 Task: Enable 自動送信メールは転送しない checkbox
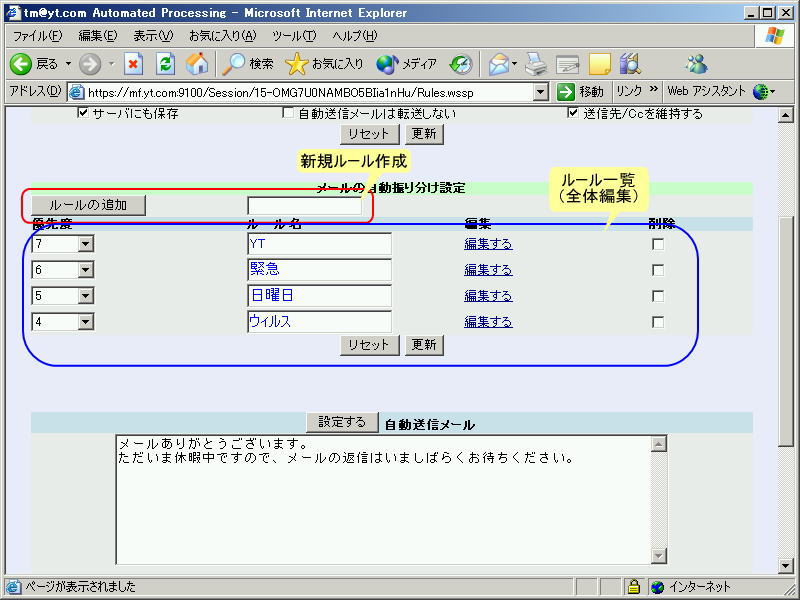[288, 113]
